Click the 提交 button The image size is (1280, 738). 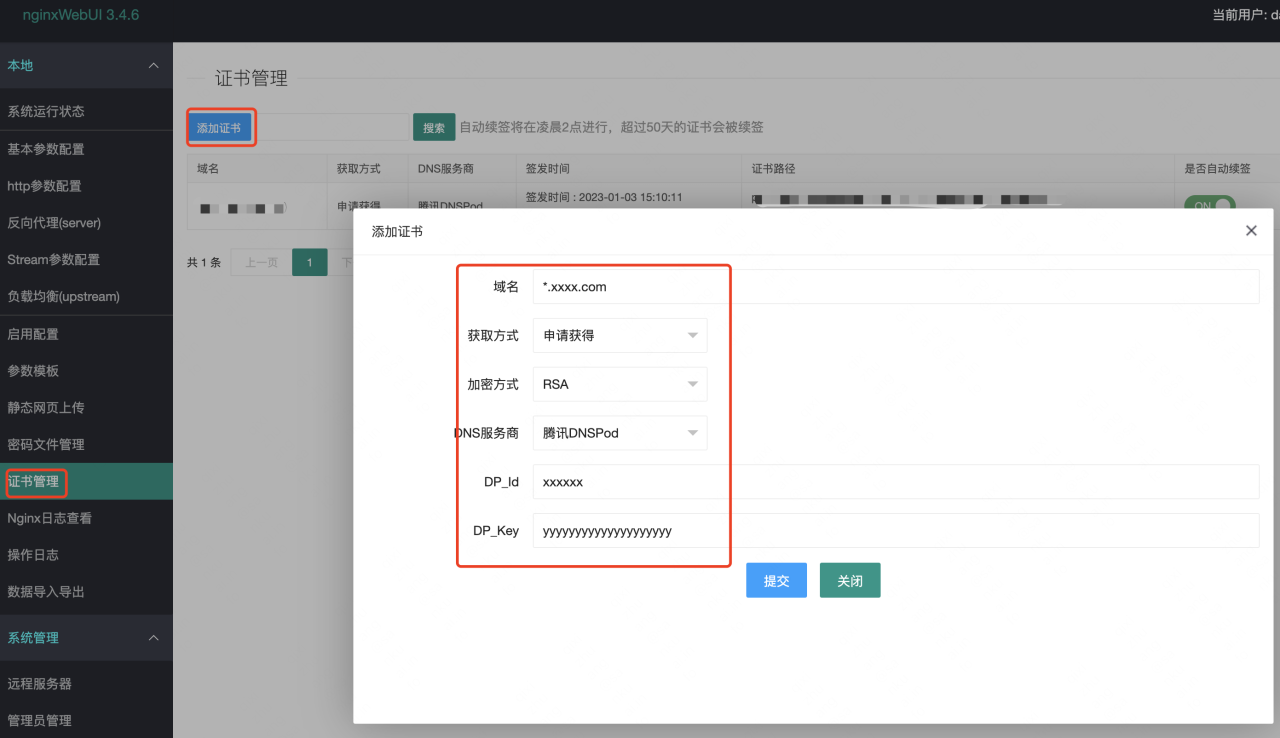coord(776,581)
